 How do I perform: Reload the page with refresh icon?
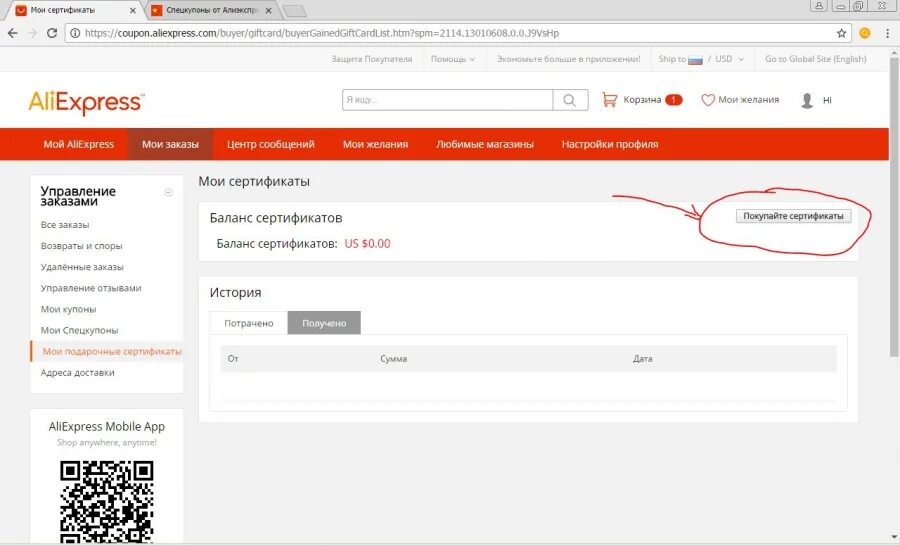point(52,33)
